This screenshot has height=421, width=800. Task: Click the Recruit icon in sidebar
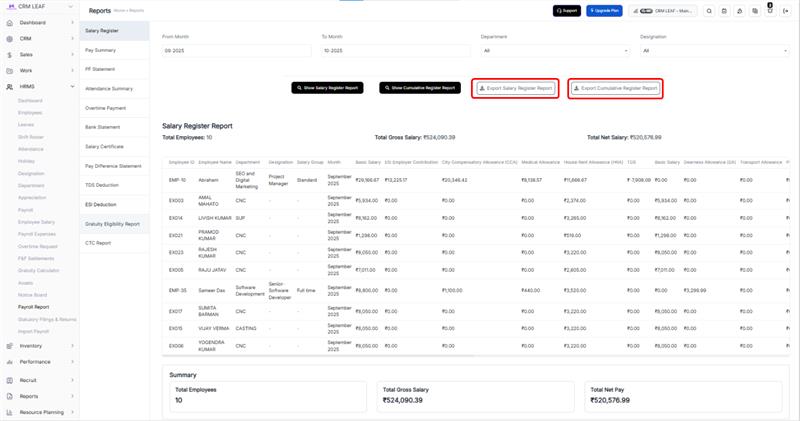click(10, 380)
